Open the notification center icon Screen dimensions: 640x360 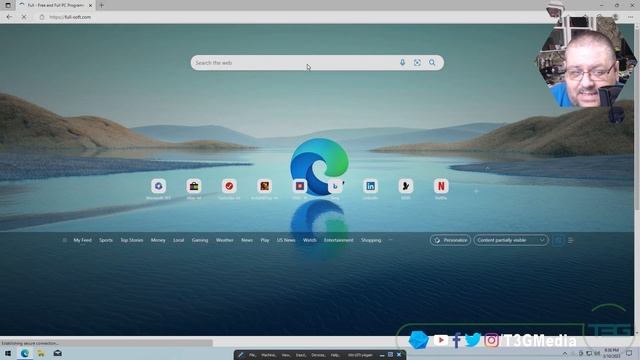point(629,353)
